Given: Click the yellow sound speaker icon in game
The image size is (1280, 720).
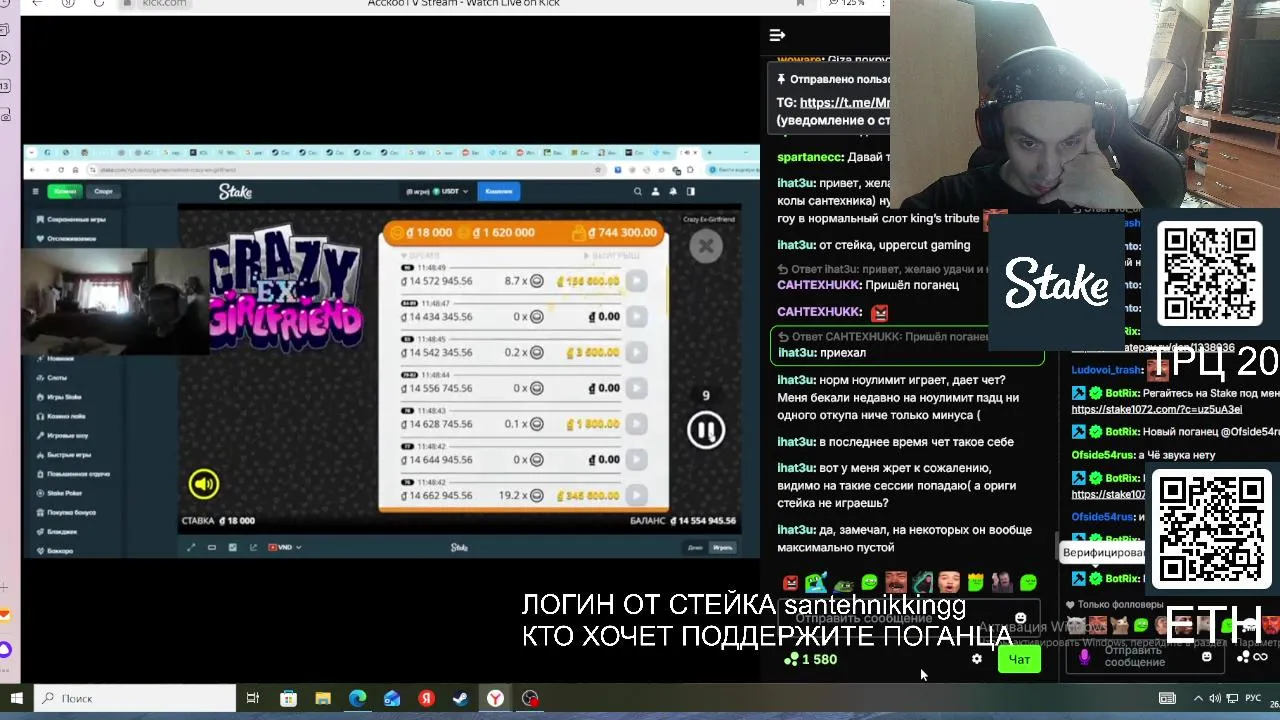Looking at the screenshot, I should [203, 484].
